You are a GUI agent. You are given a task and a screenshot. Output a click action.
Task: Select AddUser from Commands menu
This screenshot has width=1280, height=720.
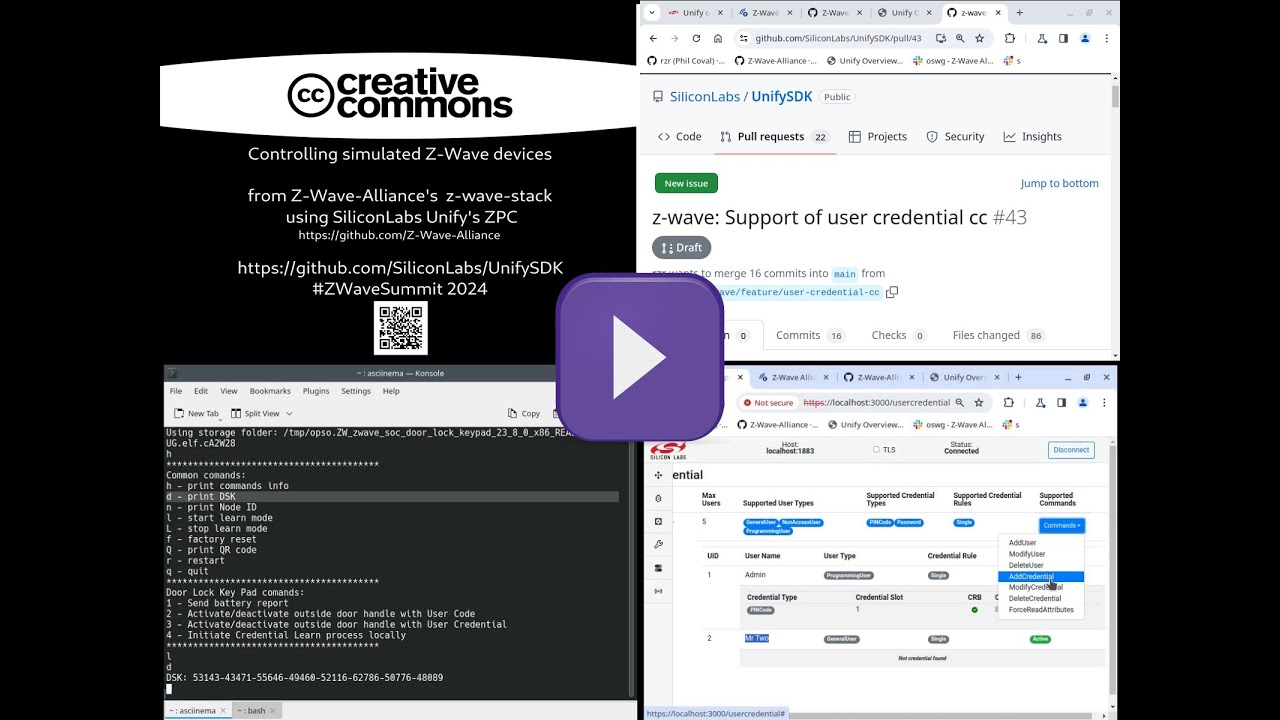[1022, 543]
